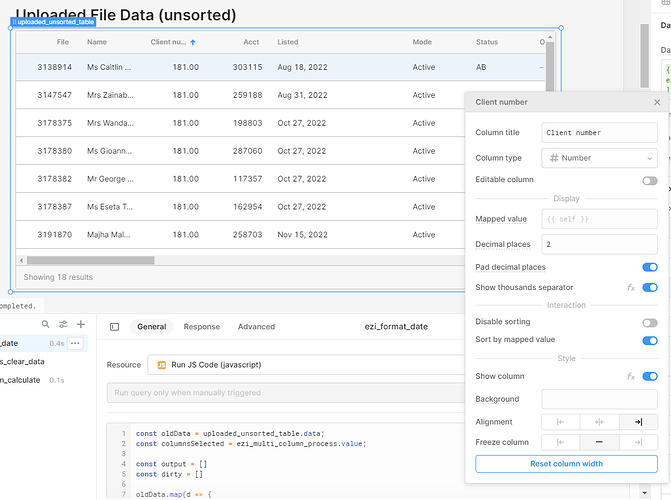671x500 pixels.
Task: Open the three-dots menu on date query
Action: [75, 343]
